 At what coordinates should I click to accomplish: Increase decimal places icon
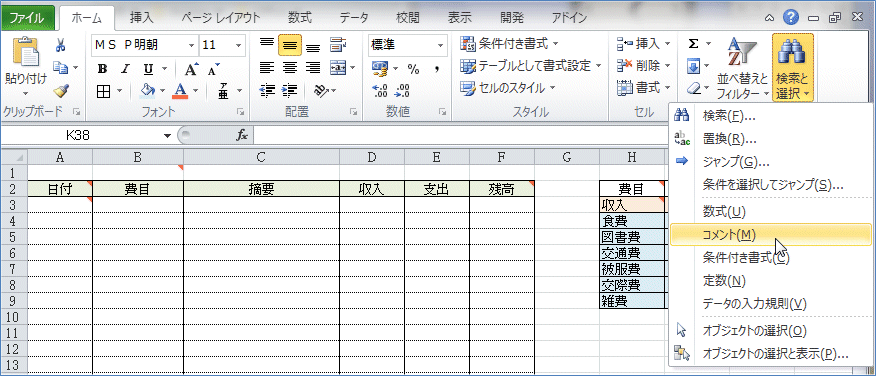(x=380, y=91)
